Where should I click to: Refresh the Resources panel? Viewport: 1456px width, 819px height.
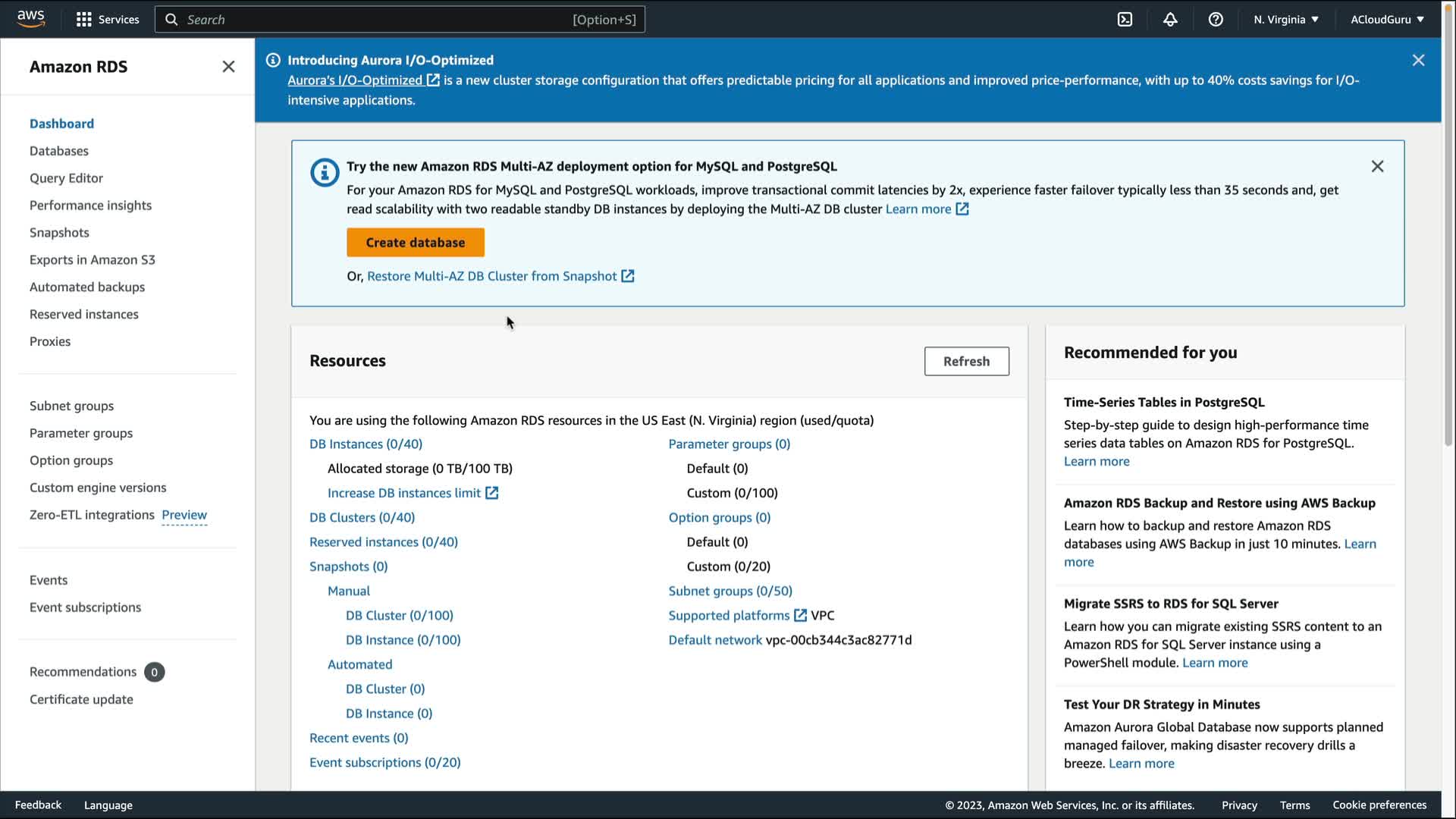tap(966, 362)
